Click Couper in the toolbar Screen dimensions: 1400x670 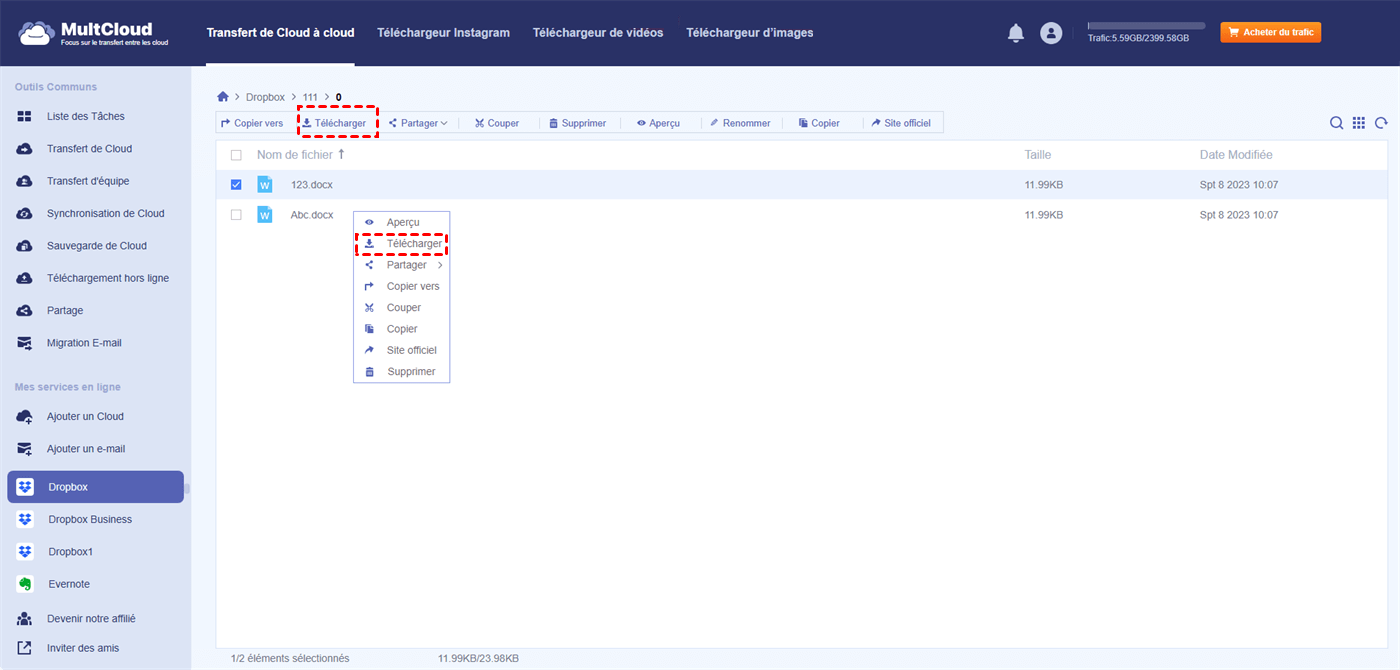pos(497,123)
